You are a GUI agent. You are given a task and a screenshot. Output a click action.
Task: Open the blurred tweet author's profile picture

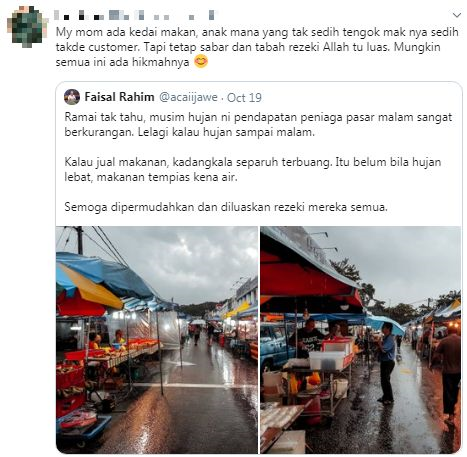(27, 27)
